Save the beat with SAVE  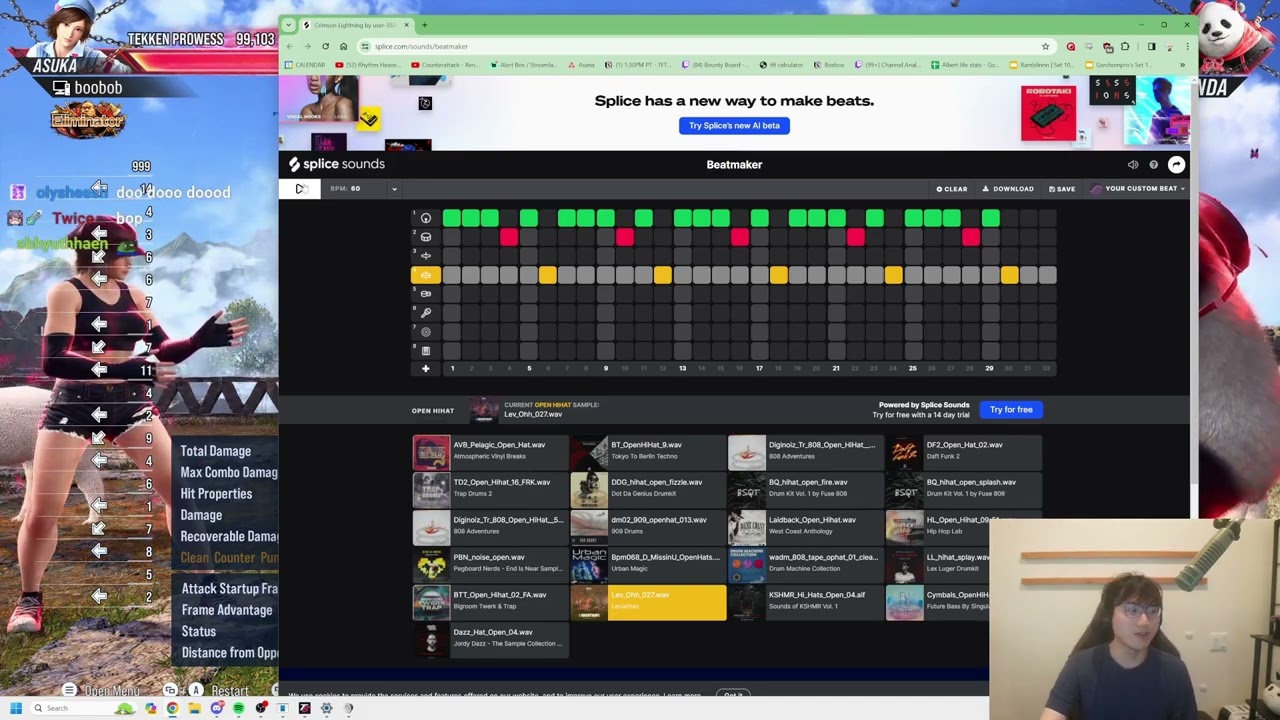pyautogui.click(x=1062, y=189)
